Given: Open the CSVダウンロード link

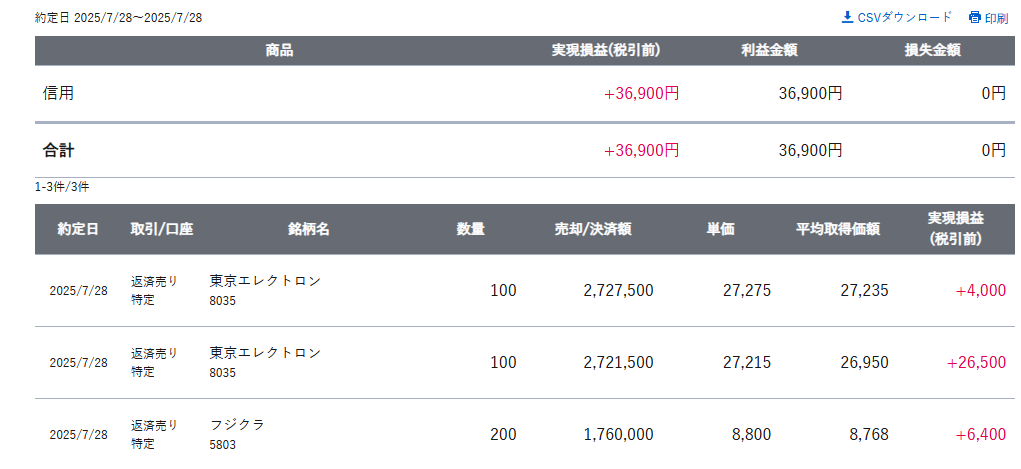Looking at the screenshot, I should coord(897,17).
